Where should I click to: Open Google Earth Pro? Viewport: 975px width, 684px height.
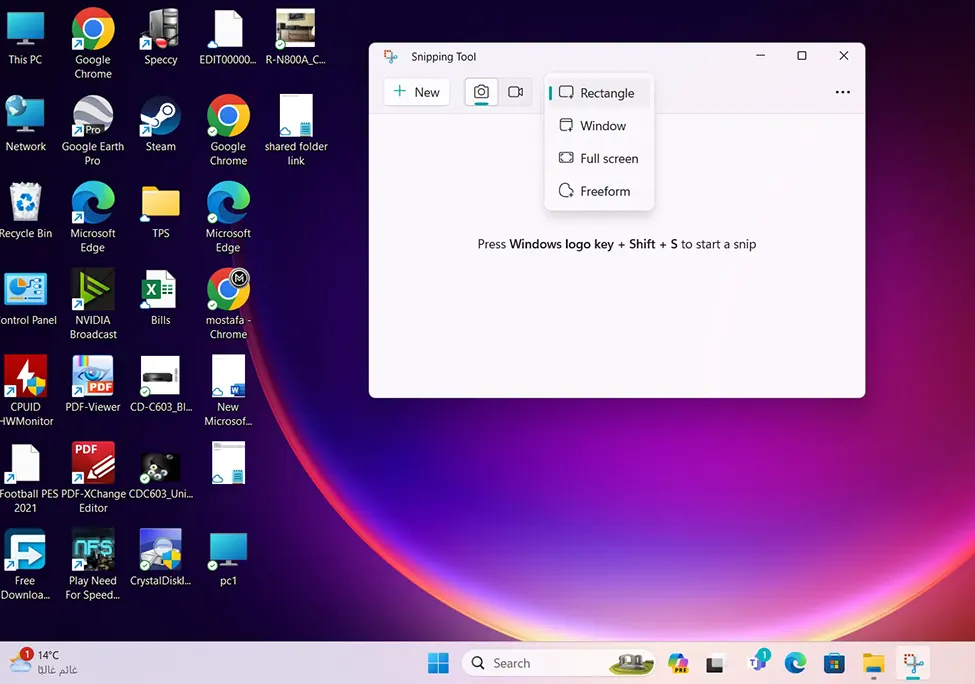click(x=93, y=118)
